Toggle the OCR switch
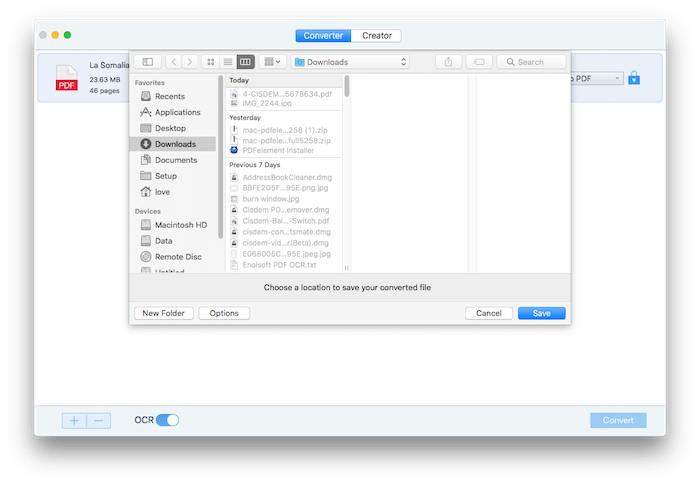This screenshot has width=700, height=485. [167, 421]
